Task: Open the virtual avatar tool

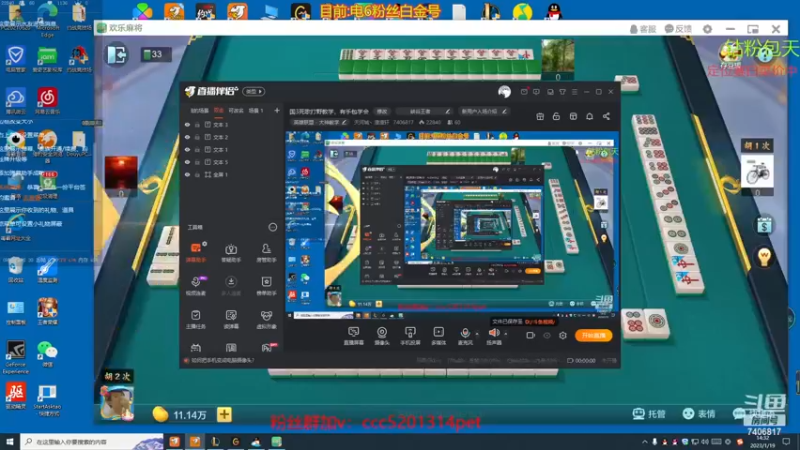Action: coord(266,319)
